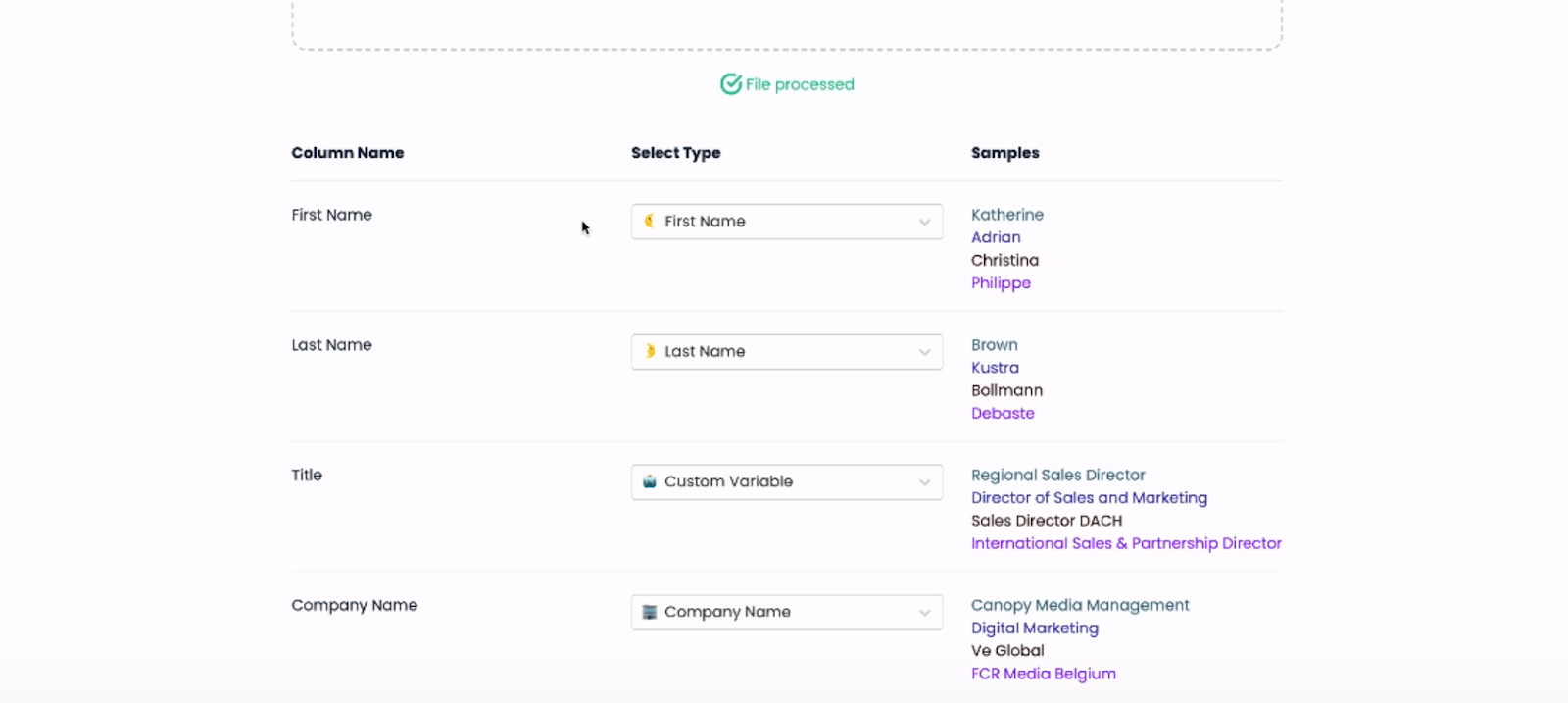Viewport: 1568px width, 703px height.
Task: Click the Kustra sample value
Action: pyautogui.click(x=995, y=368)
